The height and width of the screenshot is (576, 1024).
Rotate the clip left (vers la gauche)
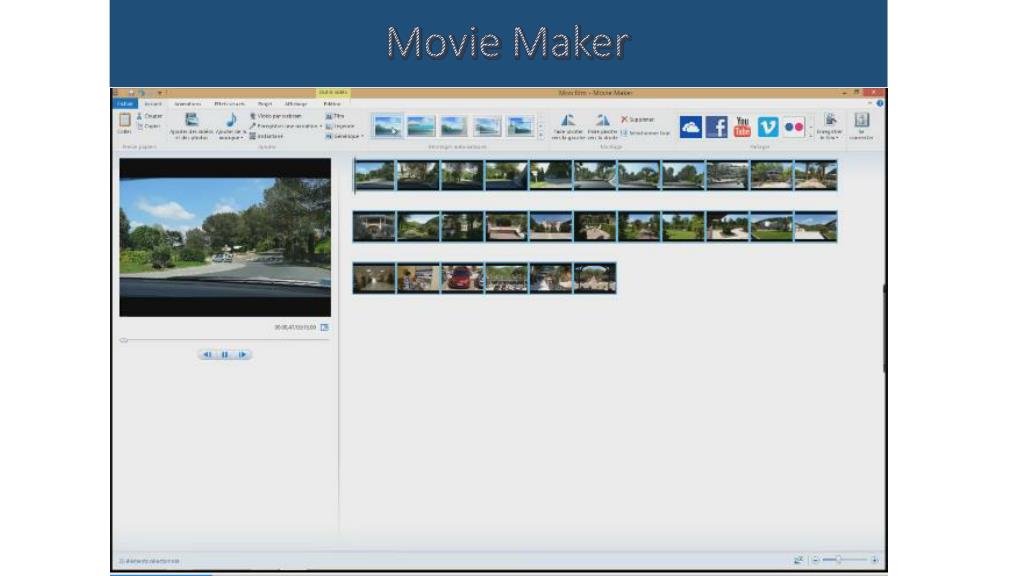[x=568, y=126]
